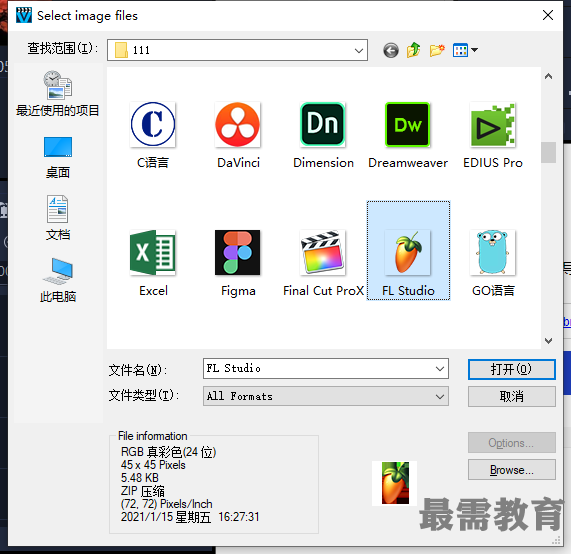
Task: Select the Dreamweaver image file
Action: [x=408, y=135]
